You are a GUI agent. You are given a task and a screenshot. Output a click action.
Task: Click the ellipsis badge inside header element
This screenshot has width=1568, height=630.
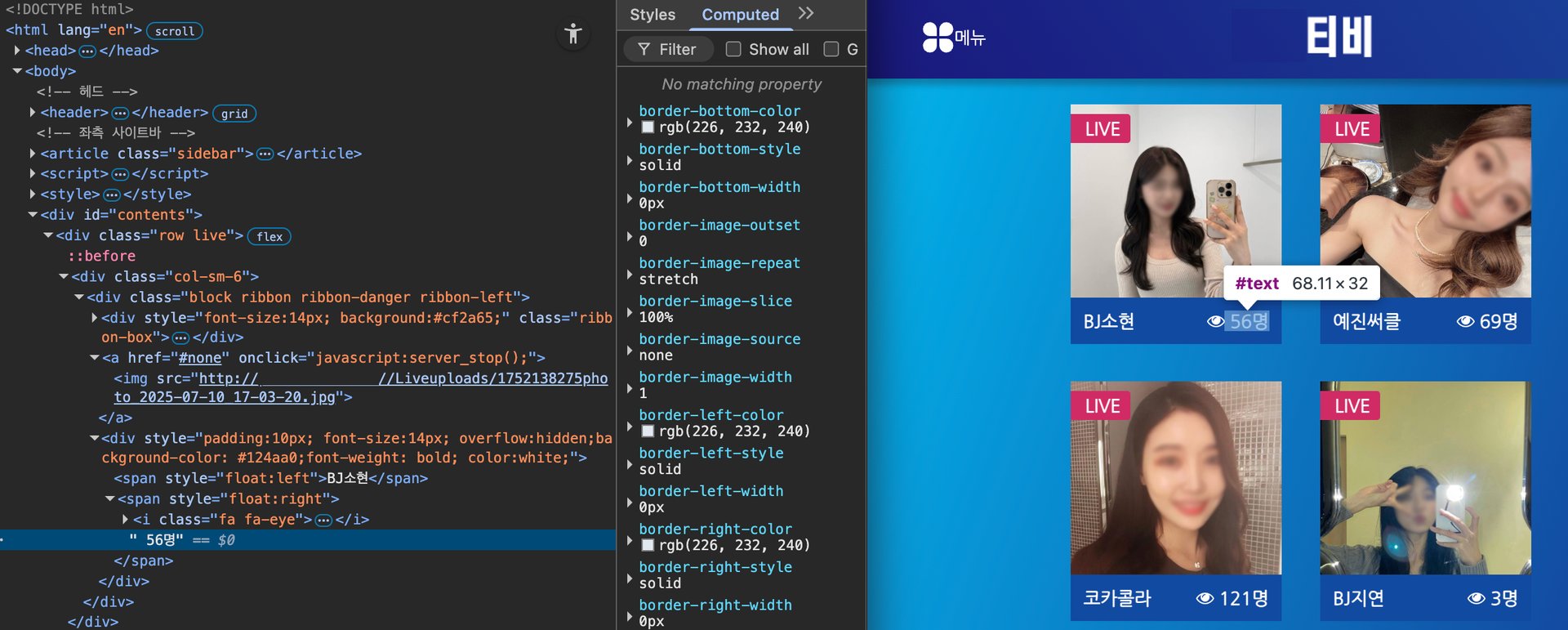120,113
